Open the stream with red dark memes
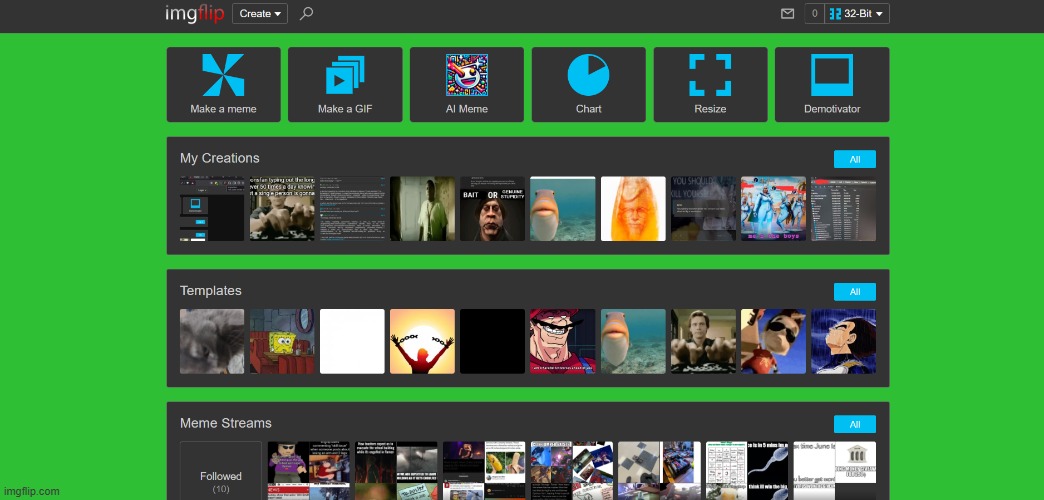Image resolution: width=1044 pixels, height=500 pixels. tap(396, 471)
